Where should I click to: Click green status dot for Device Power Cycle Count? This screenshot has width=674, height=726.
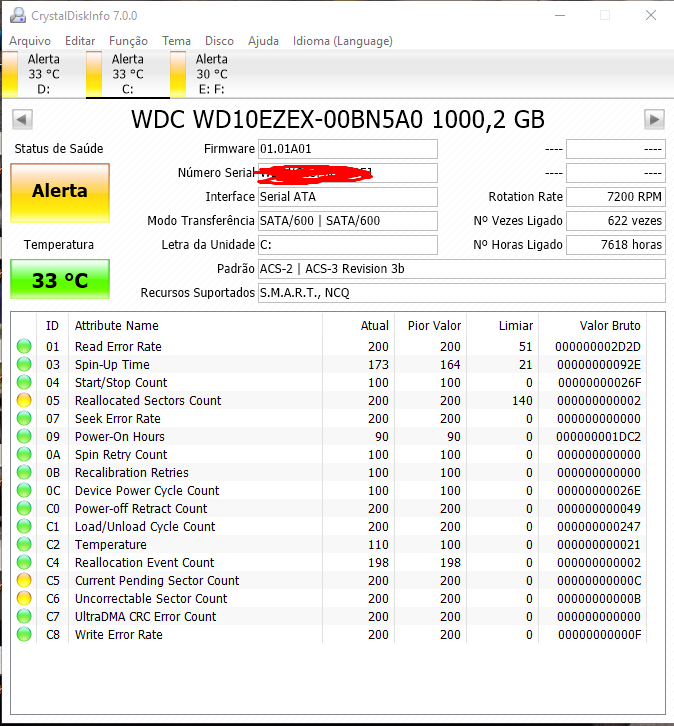[24, 490]
